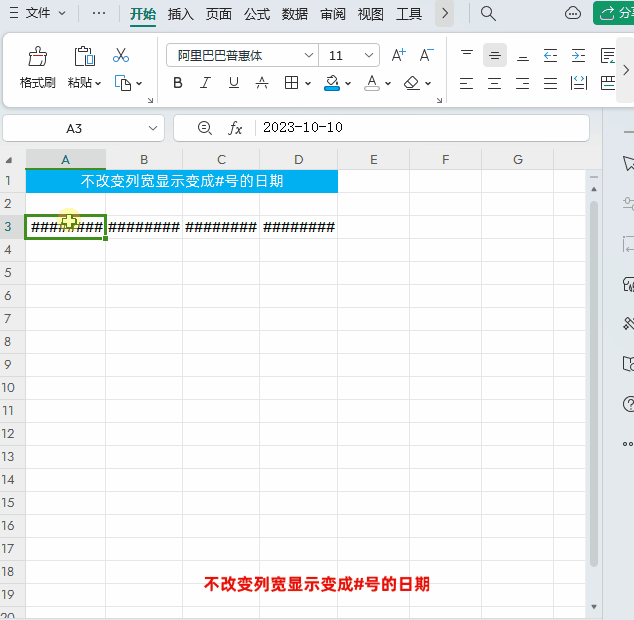Click the Paste (粘贴) clipboard icon
Image resolution: width=634 pixels, height=620 pixels.
click(x=84, y=56)
